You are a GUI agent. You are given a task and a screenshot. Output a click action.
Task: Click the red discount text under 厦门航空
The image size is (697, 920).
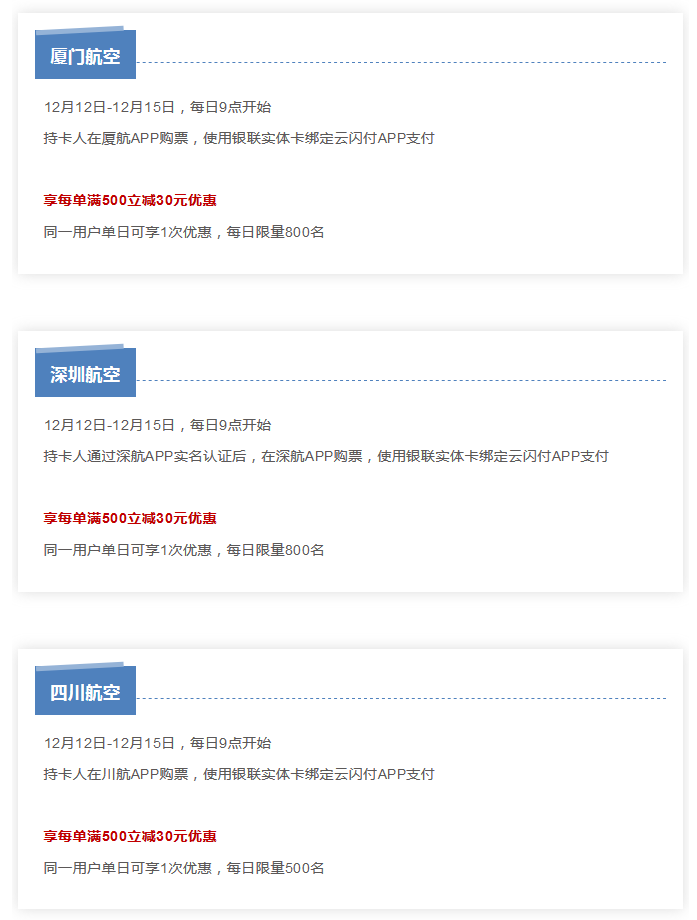click(x=130, y=201)
